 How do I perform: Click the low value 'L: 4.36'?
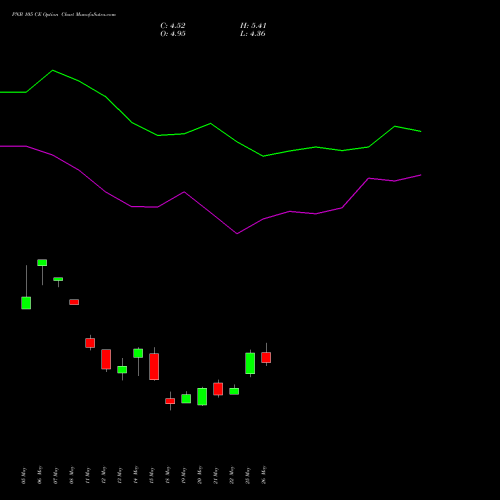point(253,34)
